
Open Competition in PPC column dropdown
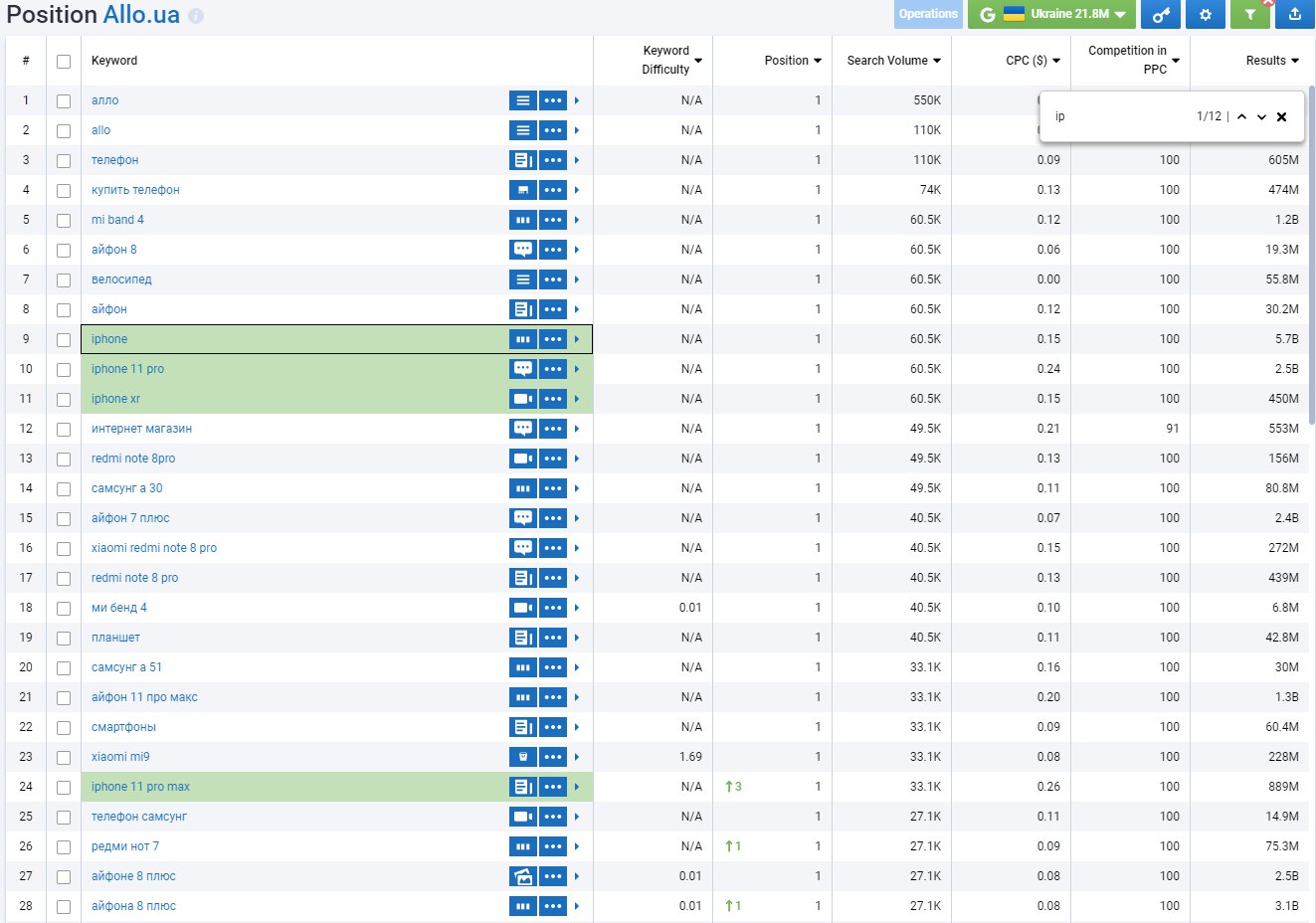coord(1176,61)
